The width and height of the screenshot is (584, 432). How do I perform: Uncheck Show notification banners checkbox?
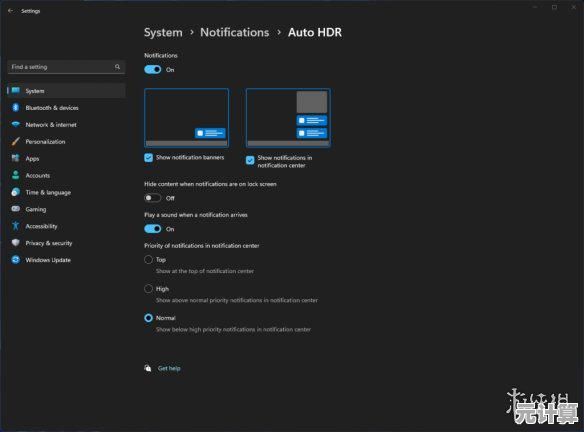click(x=149, y=158)
